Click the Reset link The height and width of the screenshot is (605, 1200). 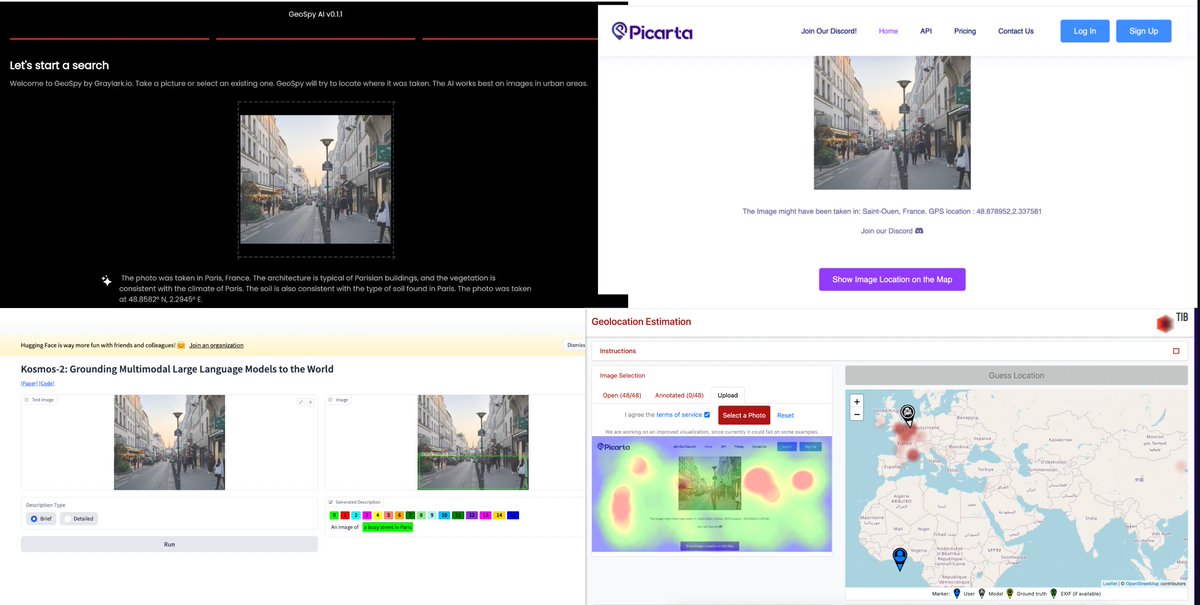(785, 415)
